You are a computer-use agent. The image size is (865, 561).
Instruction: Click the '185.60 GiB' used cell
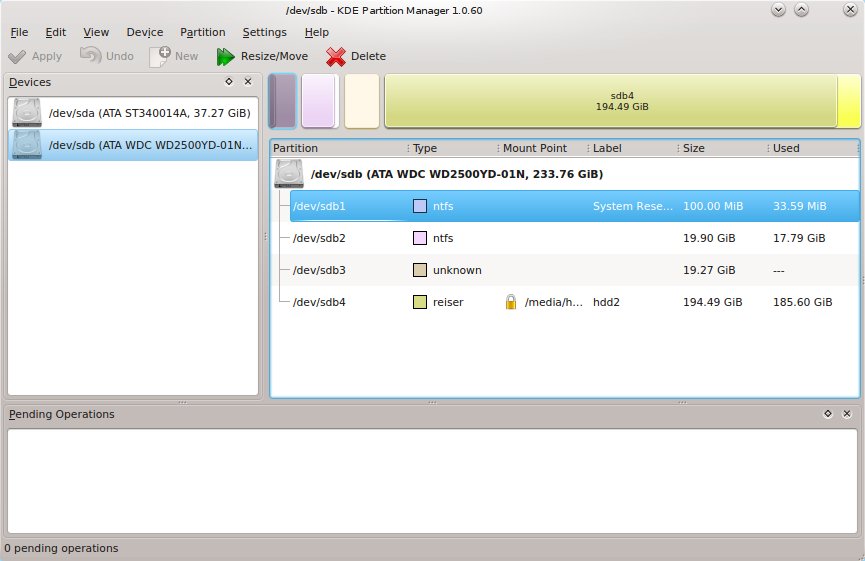pos(803,302)
